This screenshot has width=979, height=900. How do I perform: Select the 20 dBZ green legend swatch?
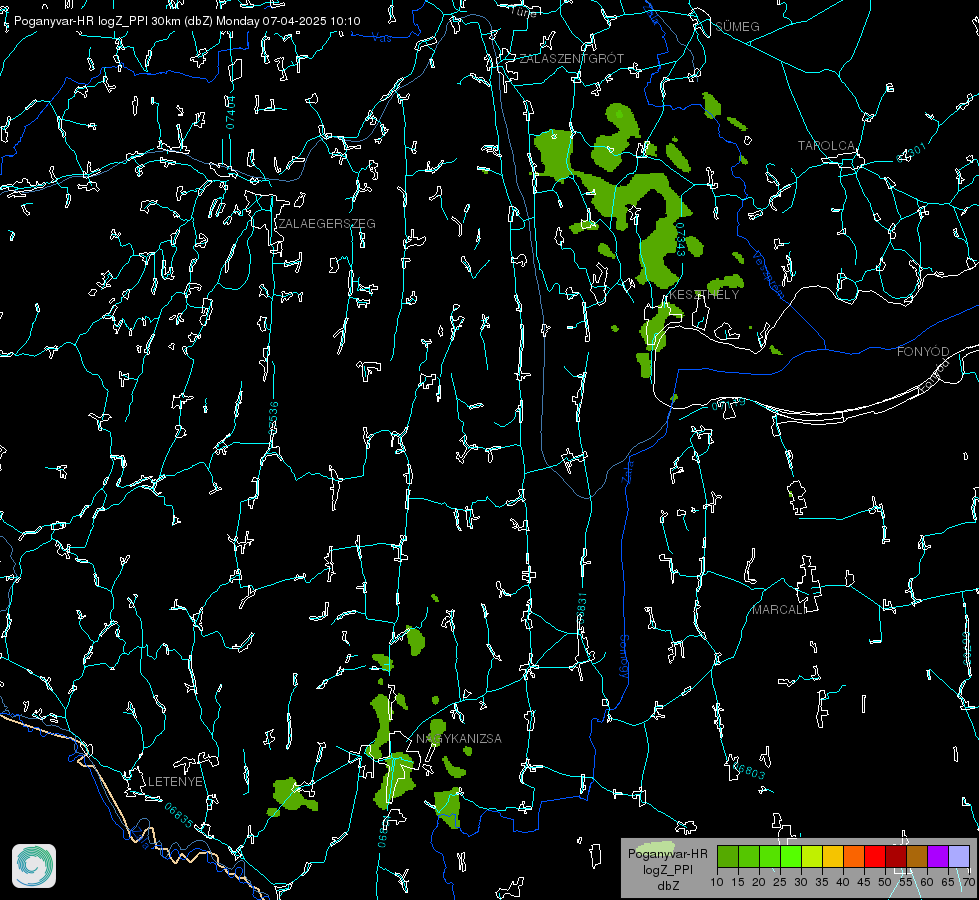[x=770, y=856]
